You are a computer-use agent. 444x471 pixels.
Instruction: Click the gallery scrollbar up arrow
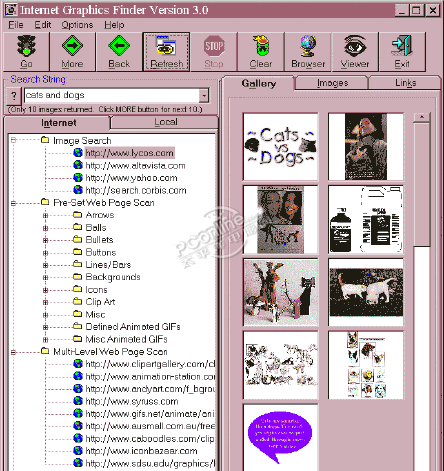(422, 117)
